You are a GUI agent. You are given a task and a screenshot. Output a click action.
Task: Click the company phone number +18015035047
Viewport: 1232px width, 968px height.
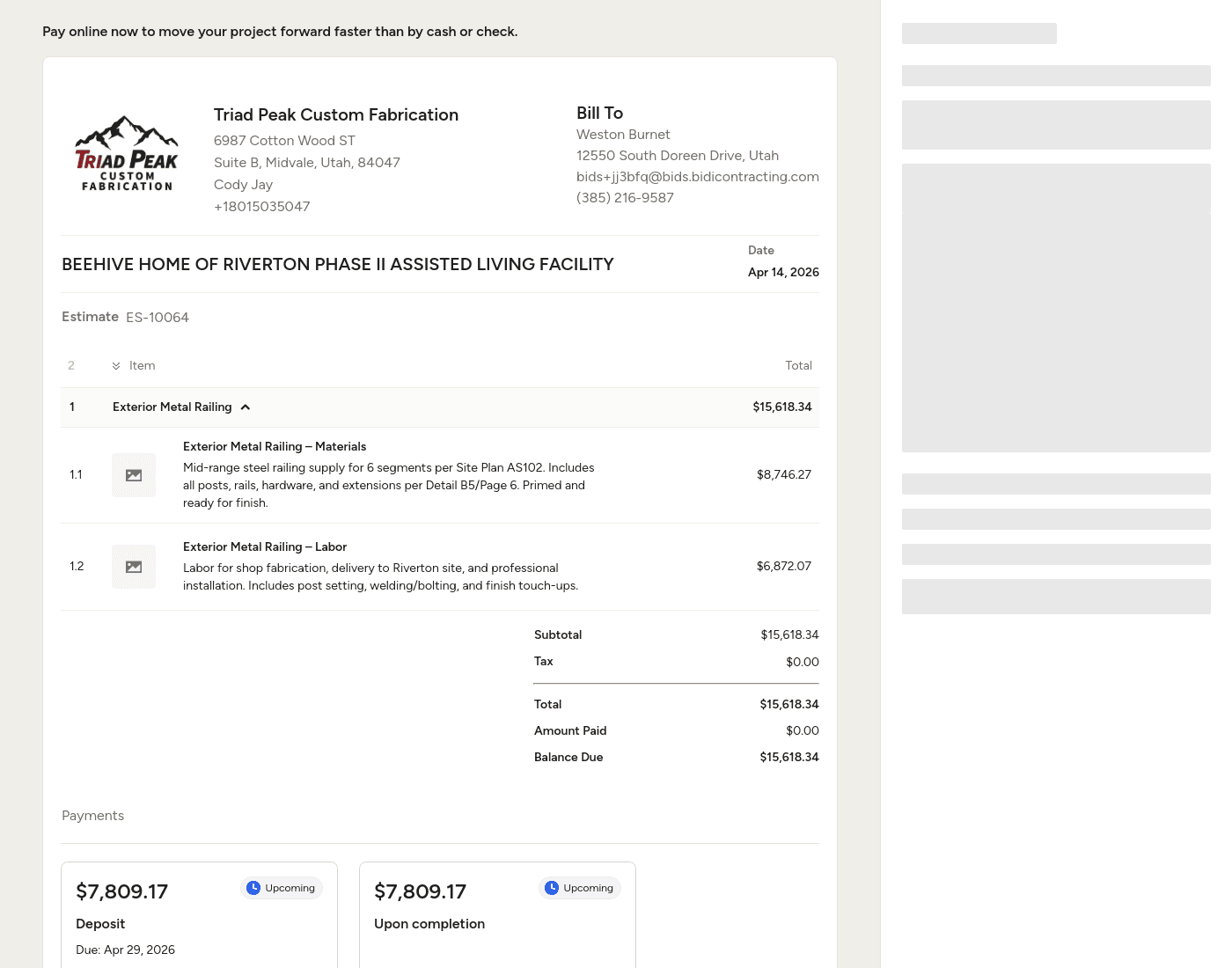click(261, 207)
